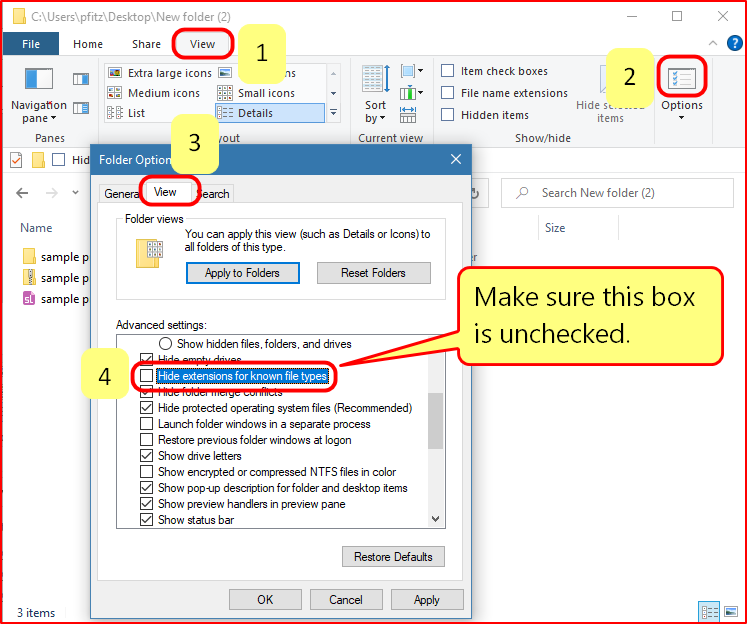Open the Help question mark icon

click(x=734, y=43)
